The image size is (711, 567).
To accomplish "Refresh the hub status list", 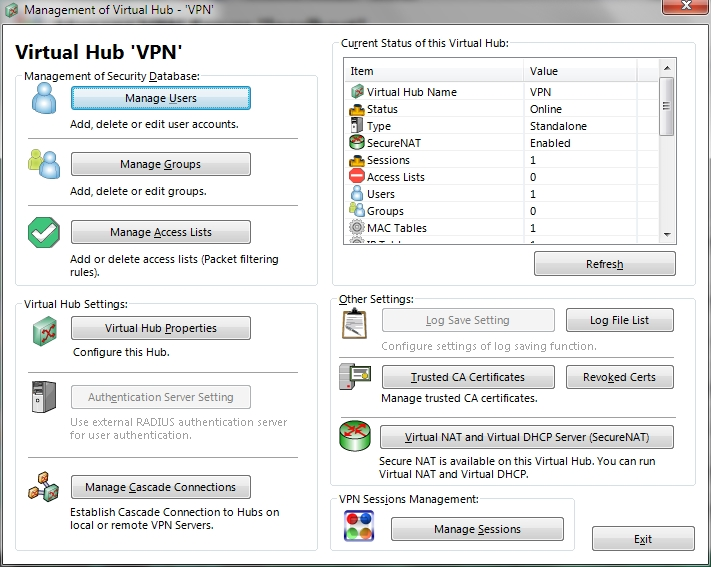I will click(x=605, y=264).
